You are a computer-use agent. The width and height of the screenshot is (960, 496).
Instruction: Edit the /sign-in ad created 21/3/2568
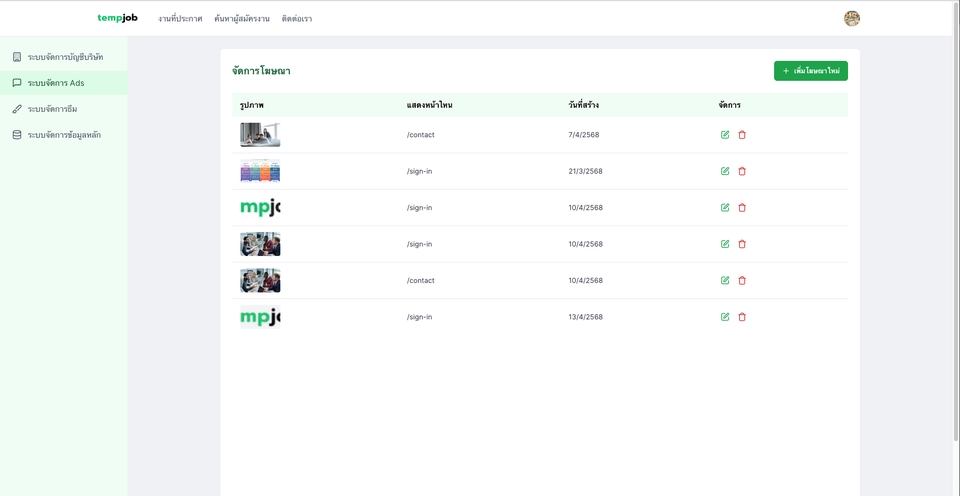(x=725, y=171)
